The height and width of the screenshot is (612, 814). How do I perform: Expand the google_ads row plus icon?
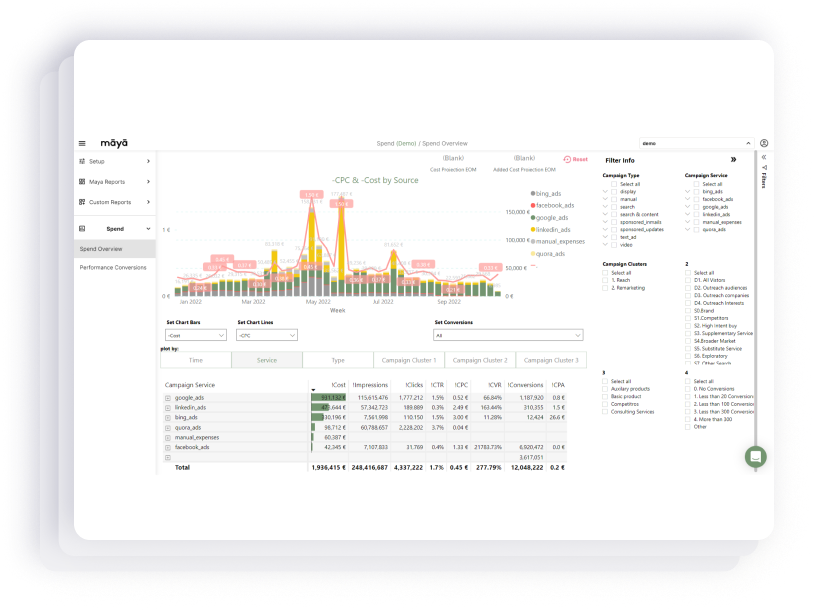(x=168, y=398)
